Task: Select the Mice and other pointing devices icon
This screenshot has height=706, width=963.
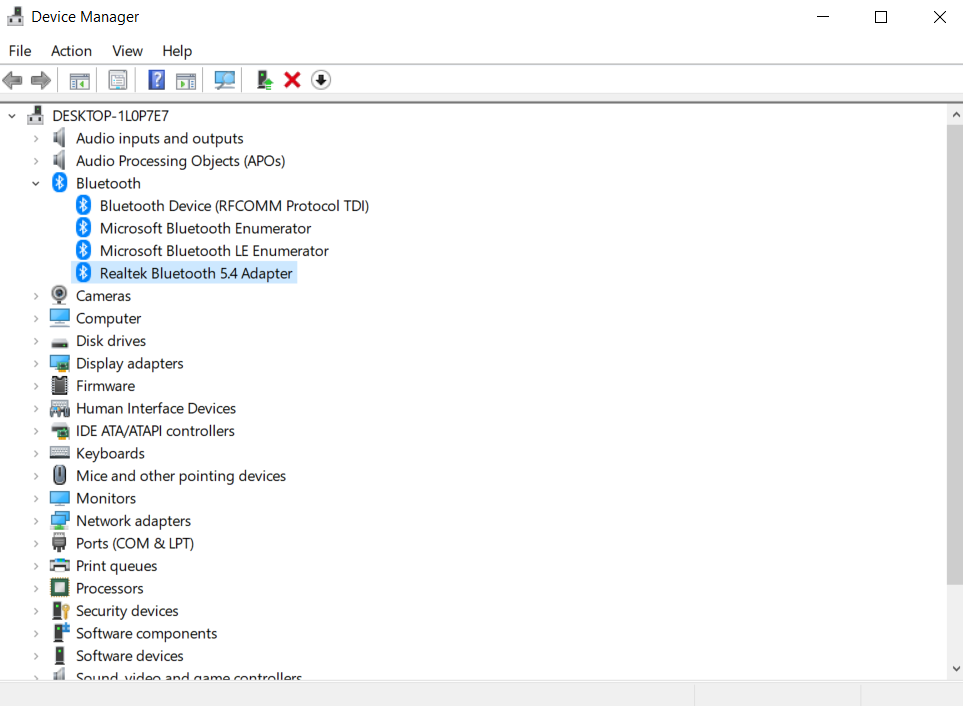Action: (x=60, y=475)
